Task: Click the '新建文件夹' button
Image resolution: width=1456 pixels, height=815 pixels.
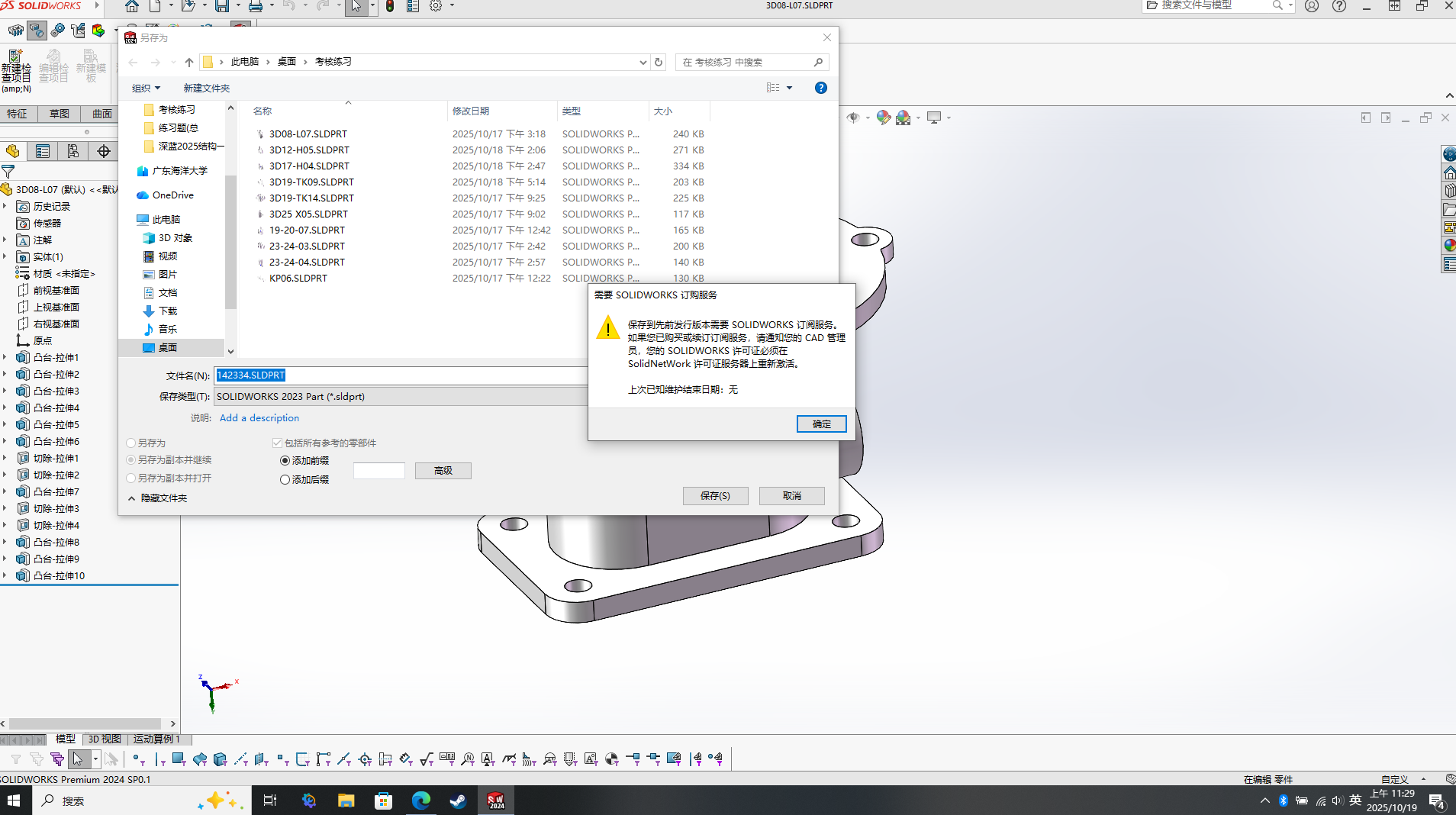Action: coord(206,88)
